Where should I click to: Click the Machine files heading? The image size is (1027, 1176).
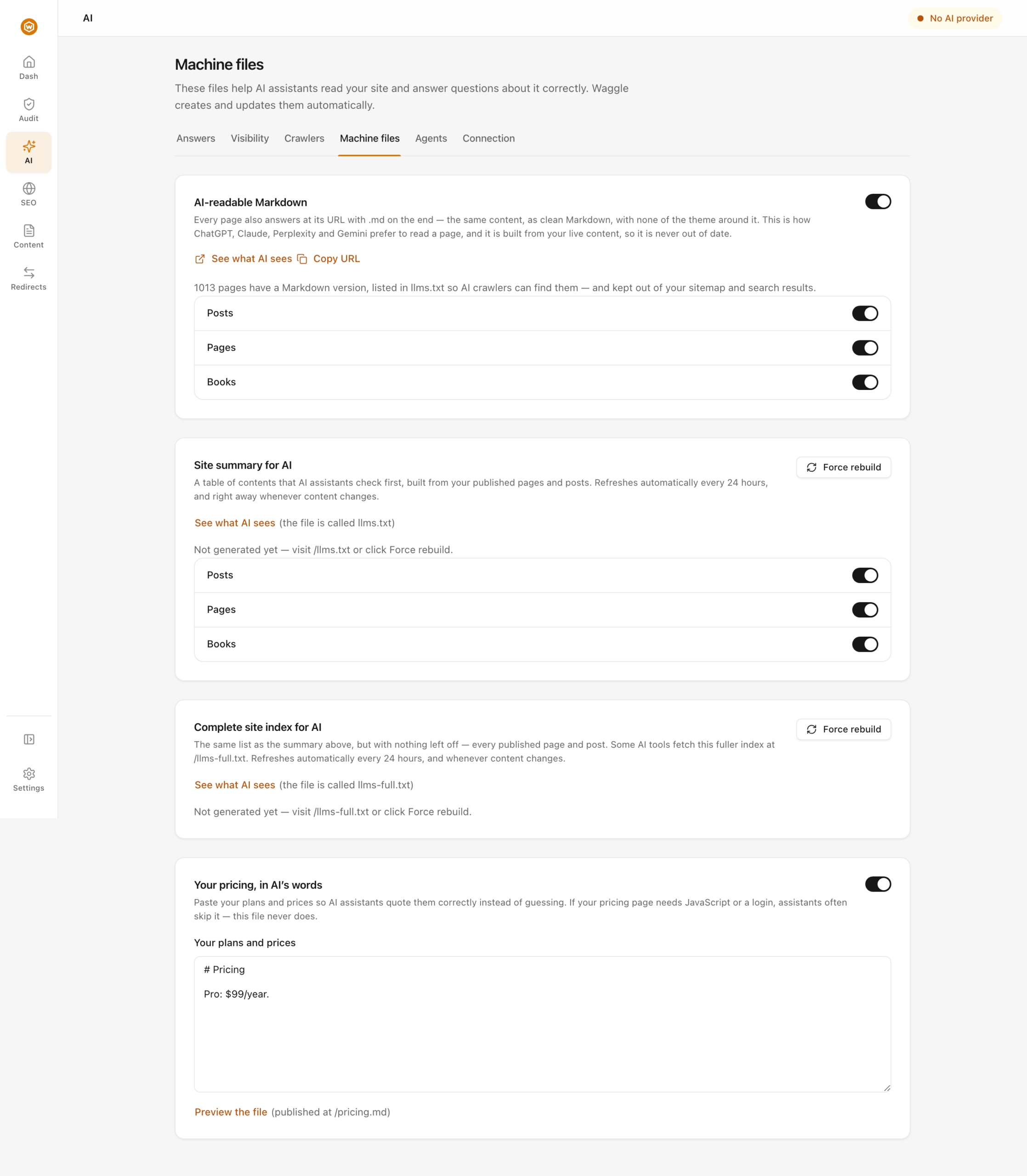tap(219, 65)
